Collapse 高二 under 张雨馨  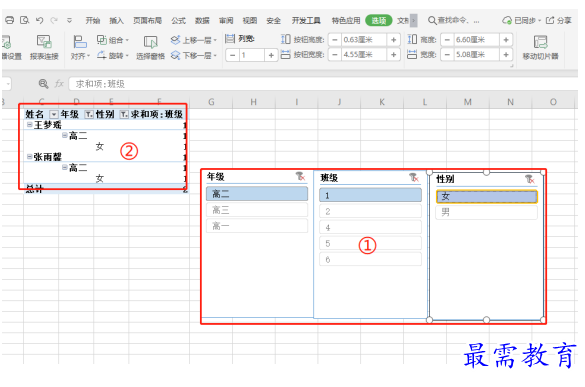click(65, 167)
